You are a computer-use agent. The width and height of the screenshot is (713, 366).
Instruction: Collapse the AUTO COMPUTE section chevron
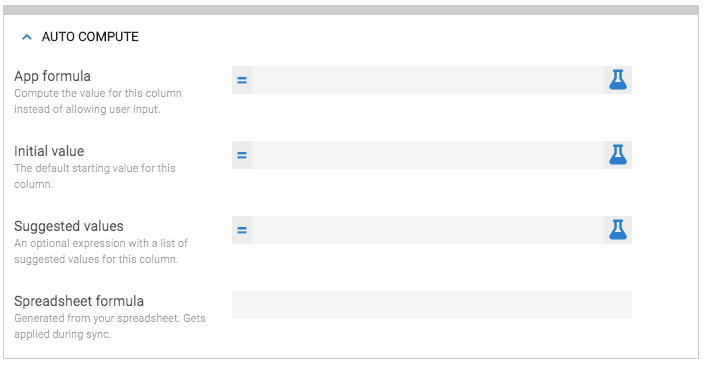(27, 37)
